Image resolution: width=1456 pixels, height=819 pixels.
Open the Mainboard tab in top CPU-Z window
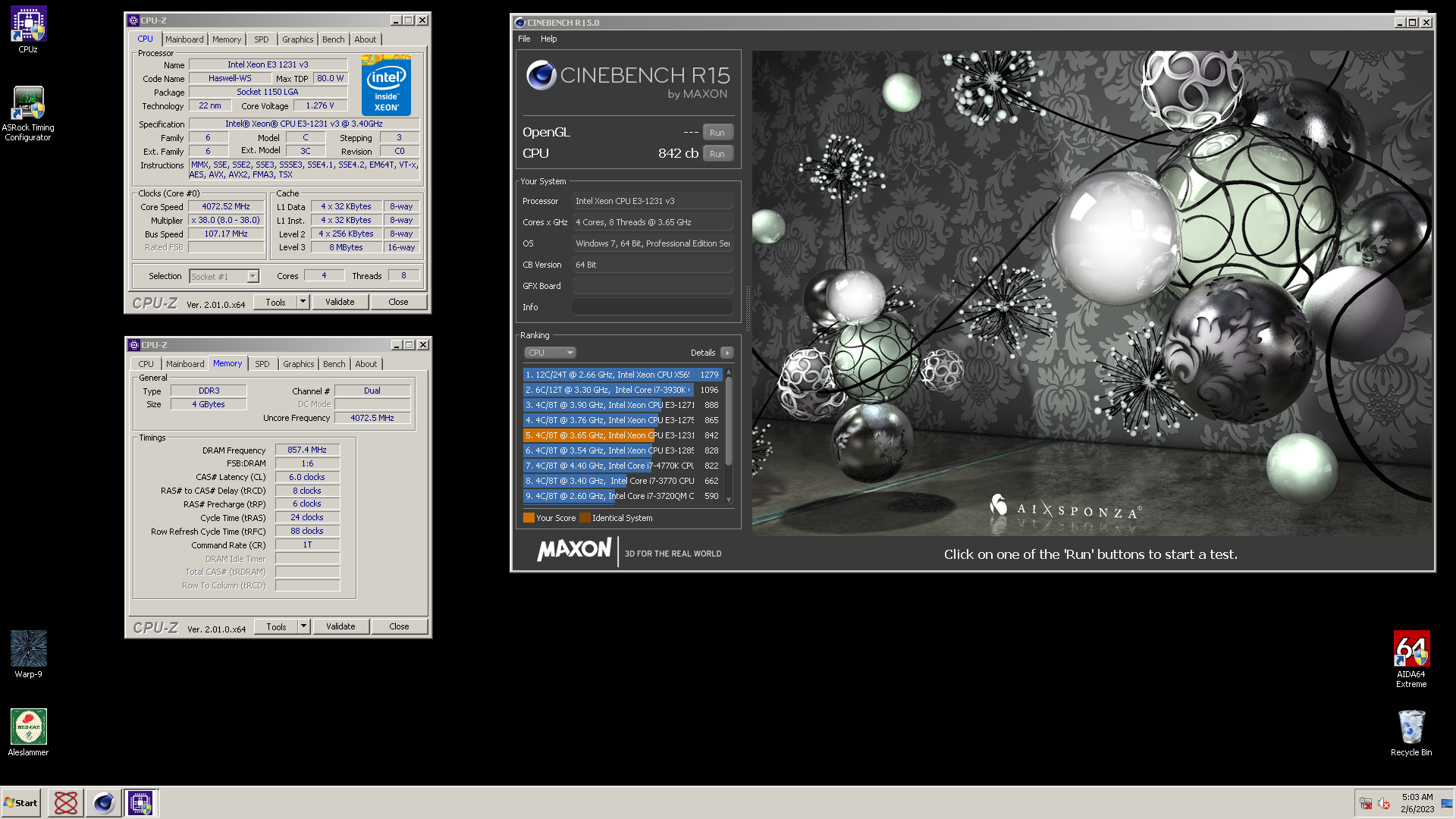pos(184,39)
